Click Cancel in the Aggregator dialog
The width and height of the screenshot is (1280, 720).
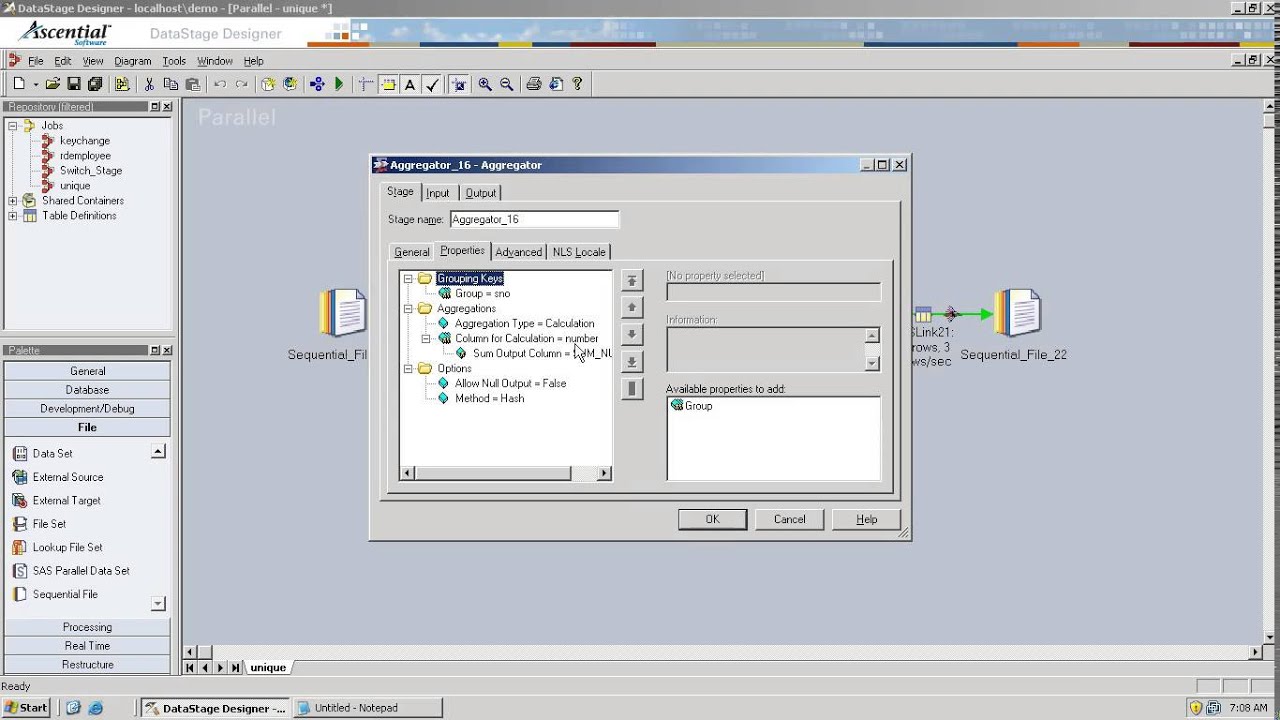(x=789, y=519)
